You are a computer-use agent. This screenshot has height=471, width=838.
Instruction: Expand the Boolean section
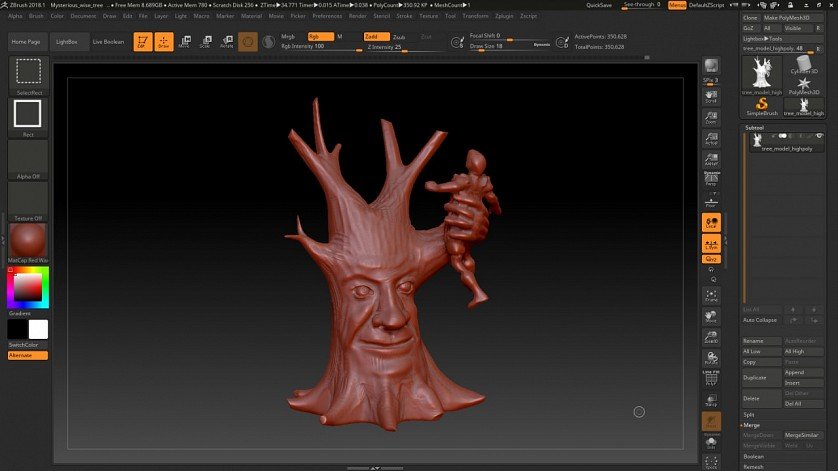(754, 457)
